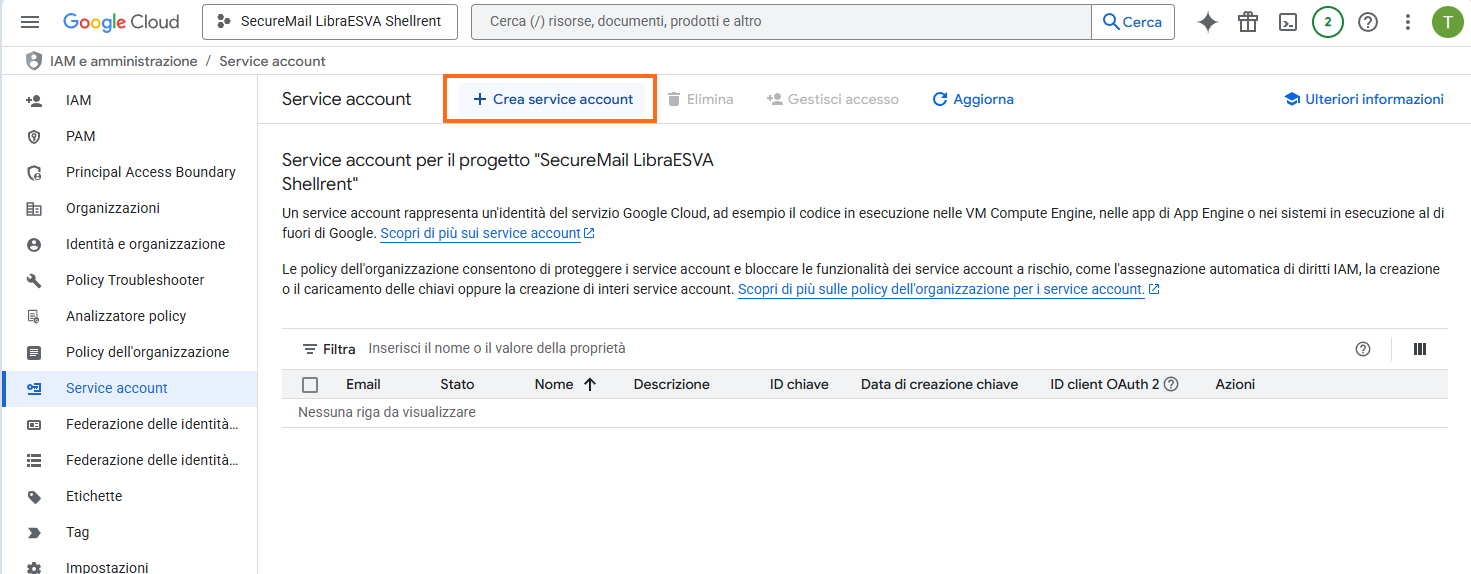Open notifications badge showing 2
Image resolution: width=1471 pixels, height=574 pixels.
[1328, 22]
